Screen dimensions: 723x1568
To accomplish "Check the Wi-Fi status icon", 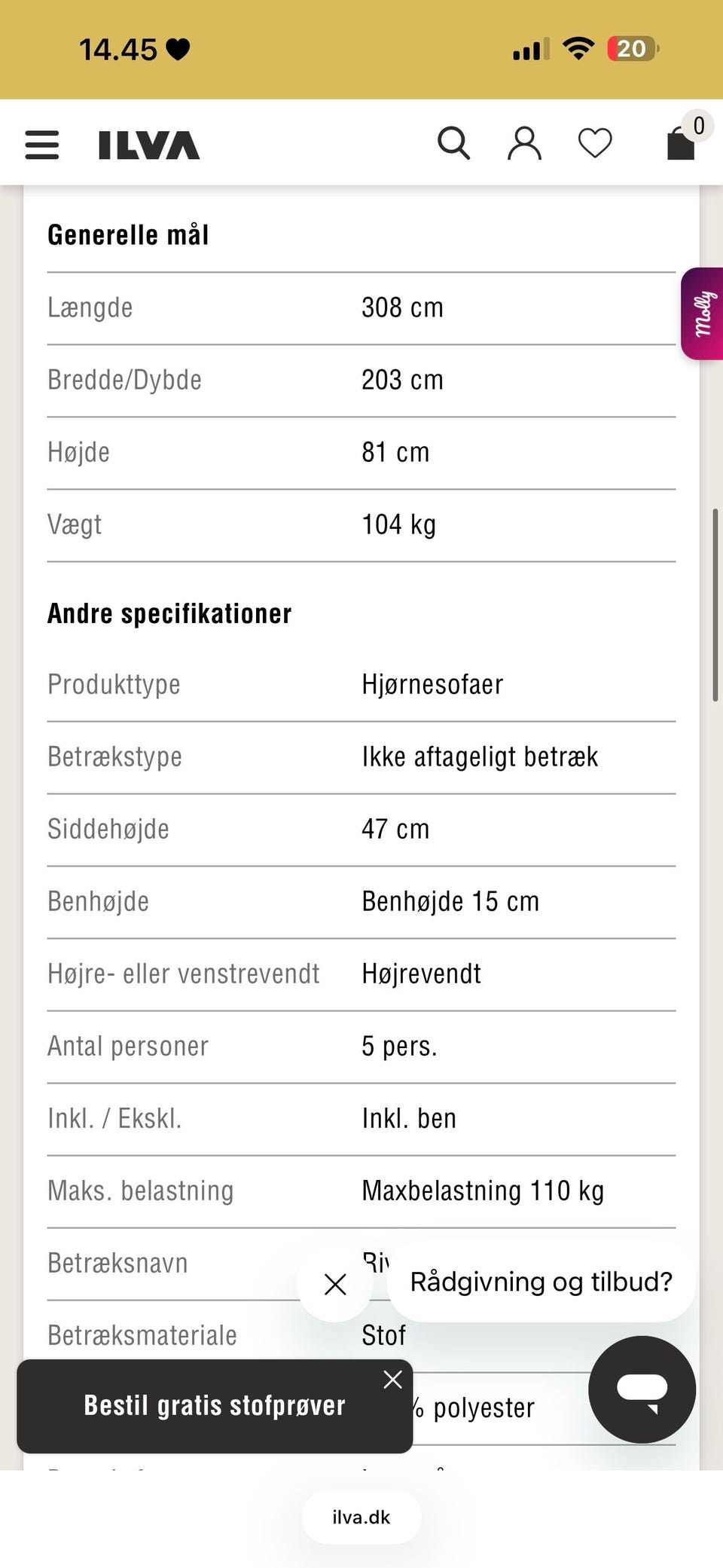I will [578, 47].
